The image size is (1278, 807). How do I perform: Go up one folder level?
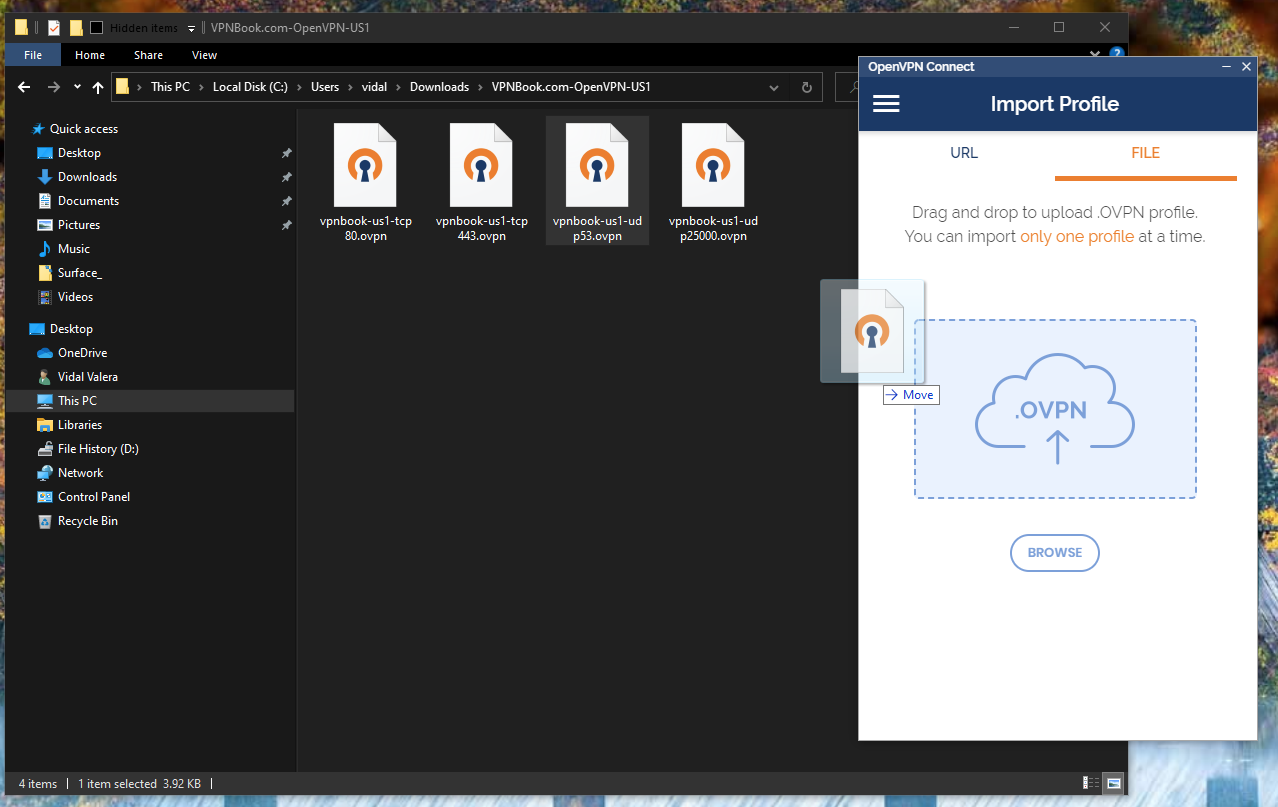[98, 87]
